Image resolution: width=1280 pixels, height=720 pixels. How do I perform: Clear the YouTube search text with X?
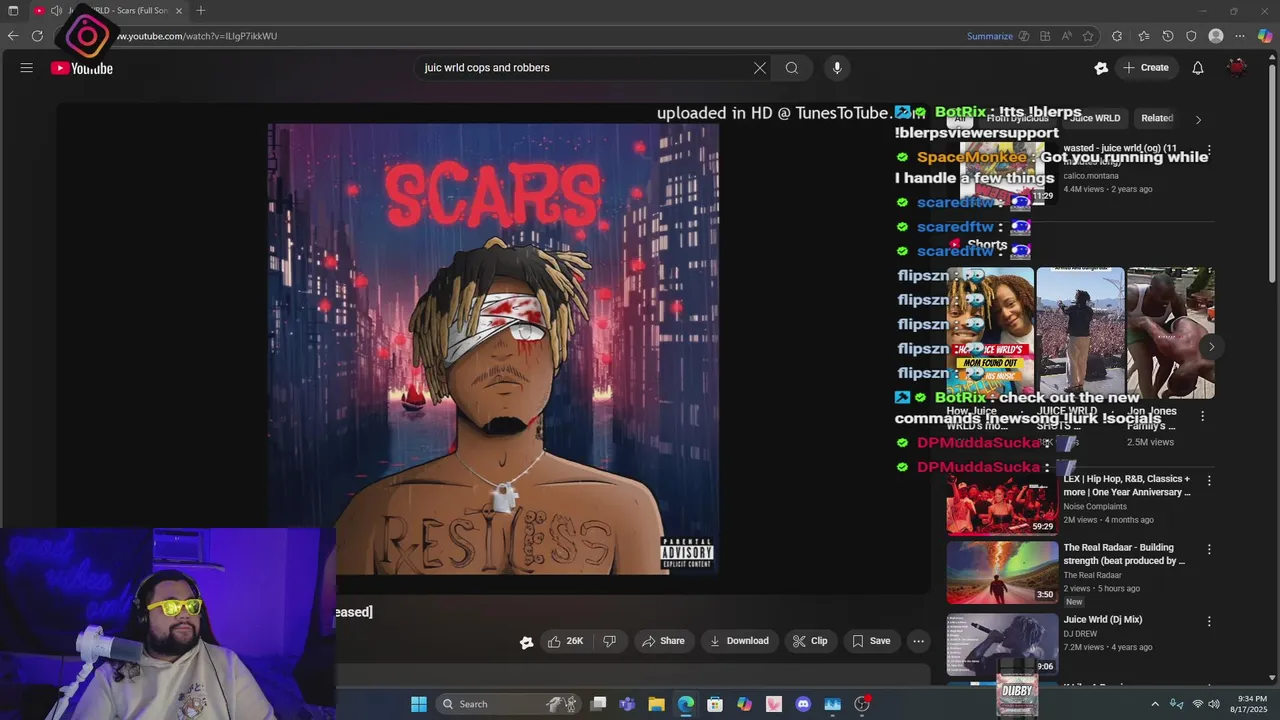coord(760,68)
